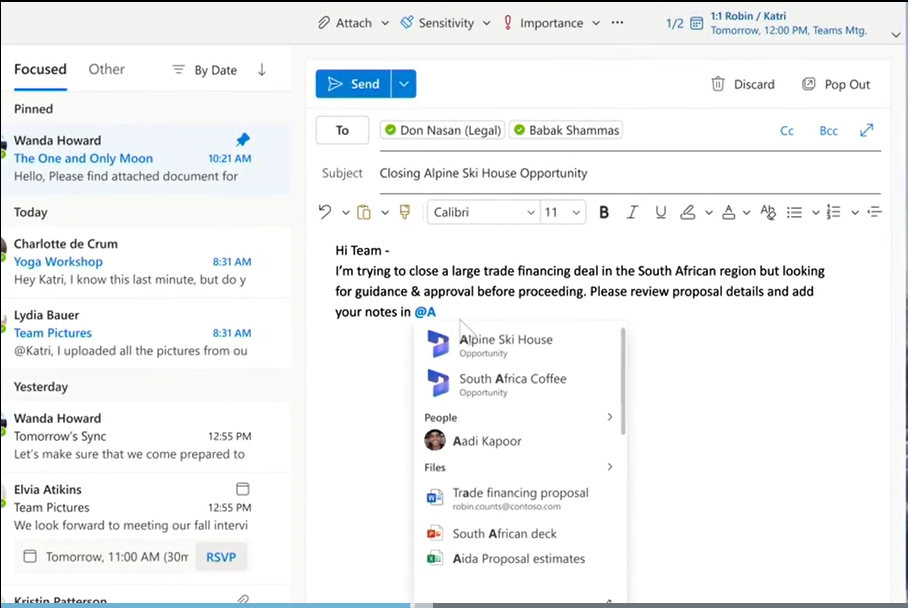Undo the last action
The height and width of the screenshot is (608, 908).
325,213
